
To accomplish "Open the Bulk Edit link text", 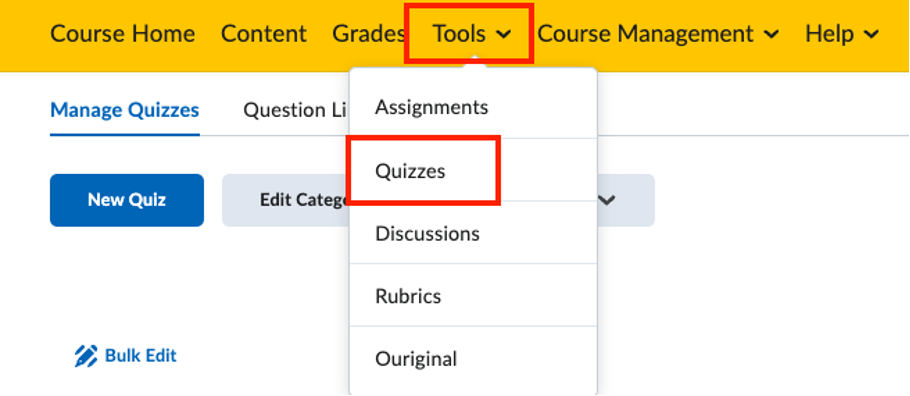I will click(140, 355).
